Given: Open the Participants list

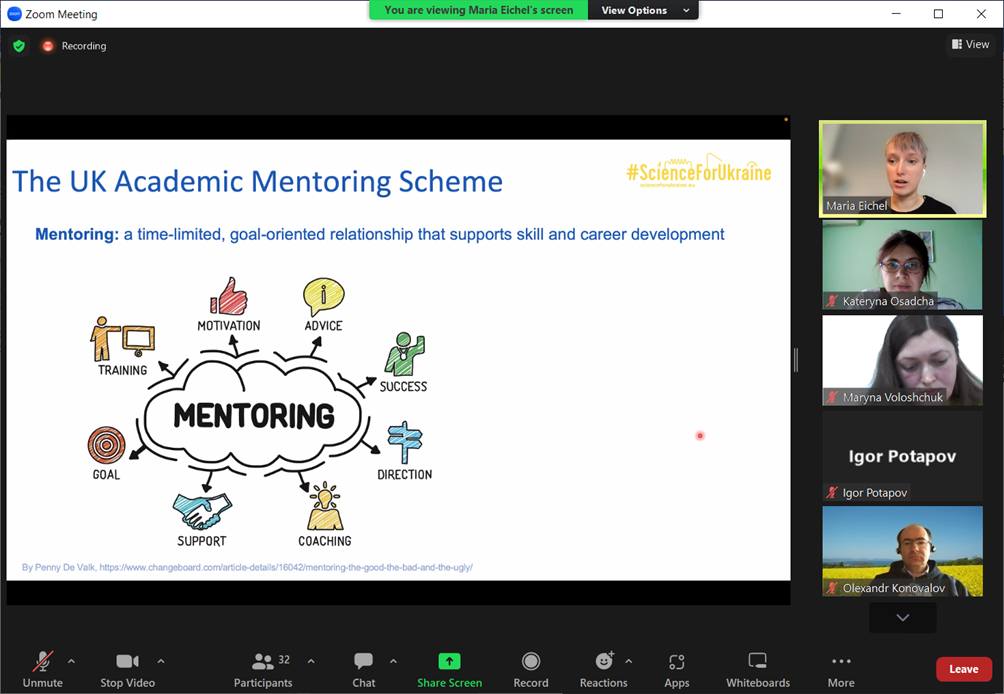Looking at the screenshot, I should pos(263,668).
